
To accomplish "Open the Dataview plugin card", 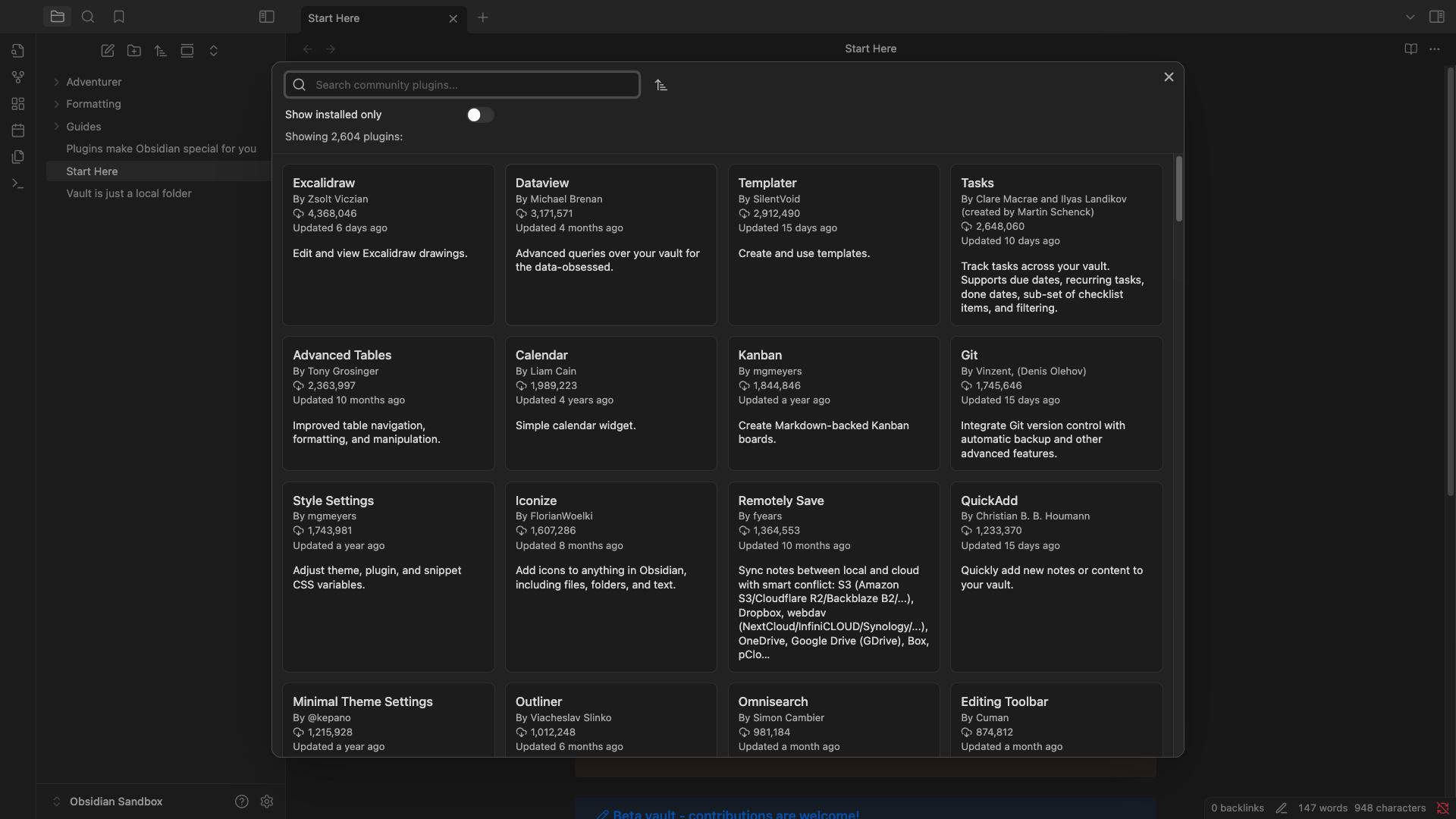I will coord(611,245).
